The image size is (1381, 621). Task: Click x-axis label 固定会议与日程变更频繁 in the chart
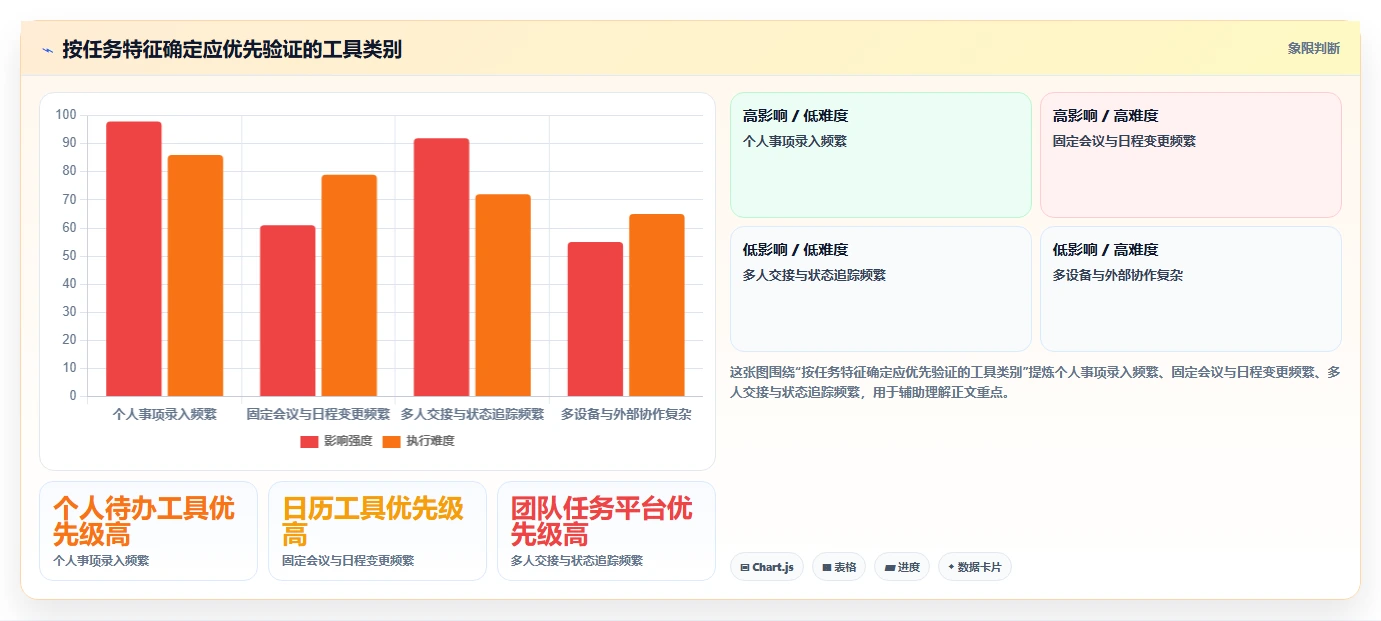coord(318,414)
